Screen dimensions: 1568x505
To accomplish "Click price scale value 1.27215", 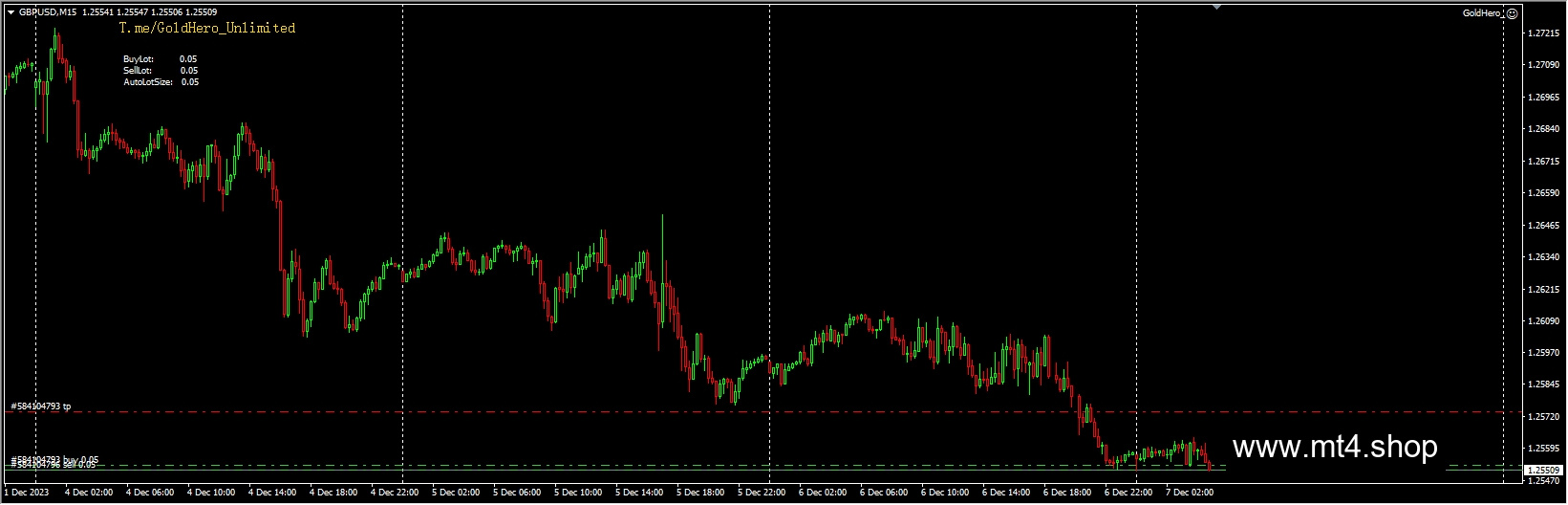I will (1543, 33).
